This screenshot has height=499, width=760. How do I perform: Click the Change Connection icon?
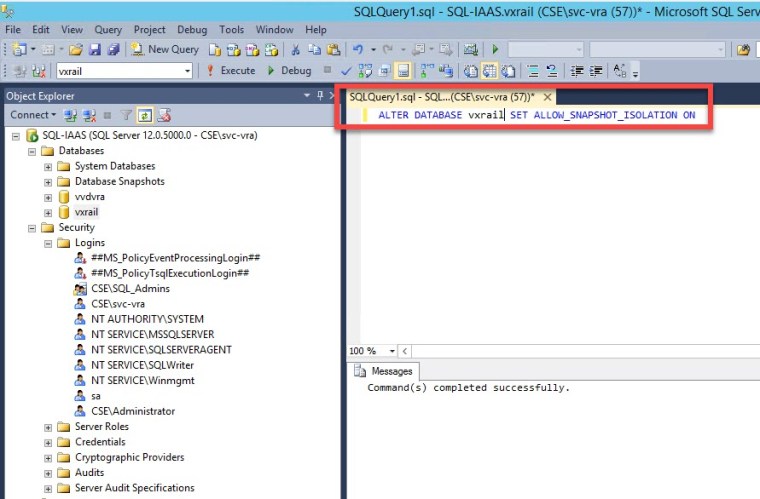click(40, 71)
